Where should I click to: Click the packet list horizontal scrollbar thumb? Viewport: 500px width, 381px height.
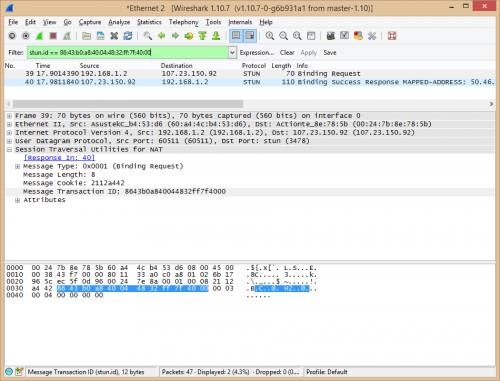pyautogui.click(x=128, y=104)
